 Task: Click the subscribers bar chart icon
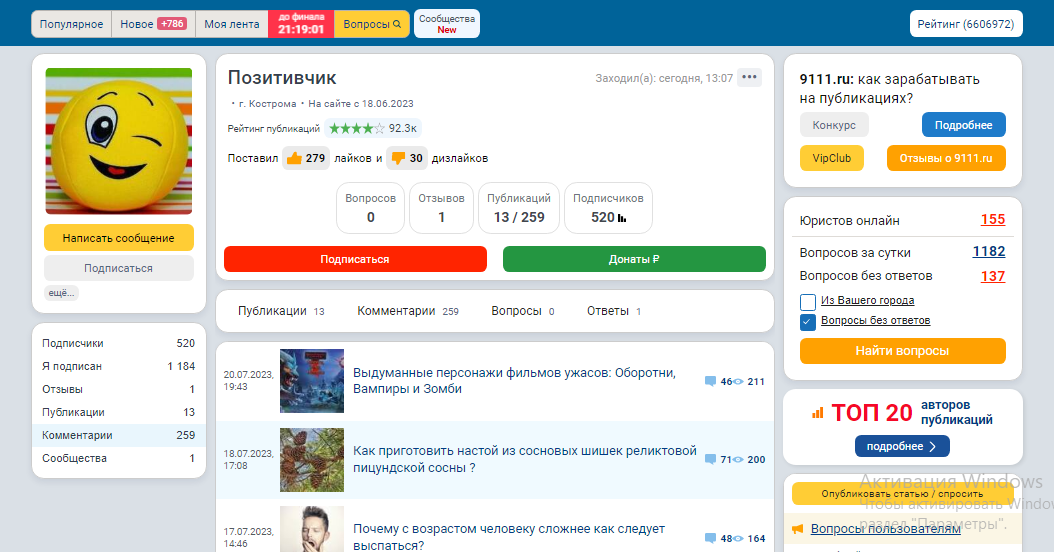[x=622, y=217]
